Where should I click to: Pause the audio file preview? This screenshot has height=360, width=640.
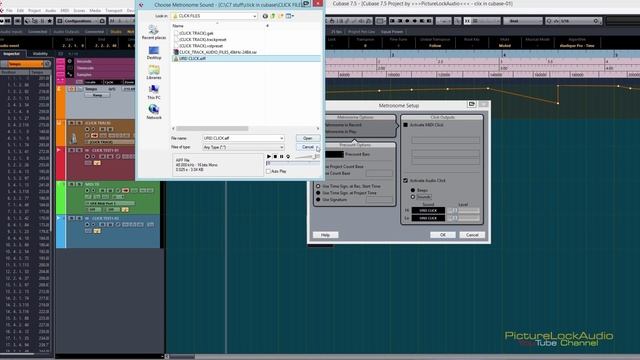click(x=281, y=156)
